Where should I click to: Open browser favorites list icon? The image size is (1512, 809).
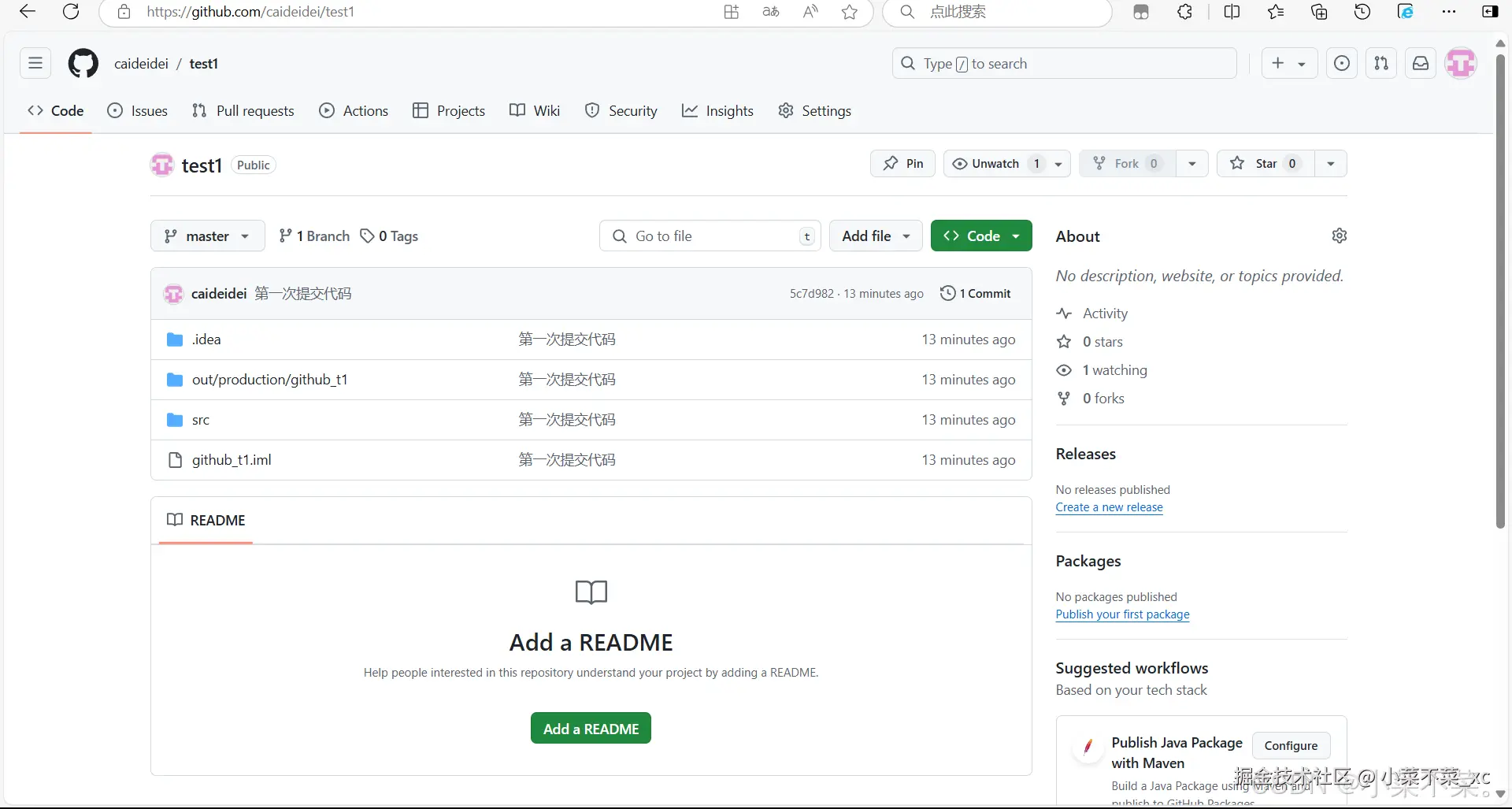(1276, 11)
